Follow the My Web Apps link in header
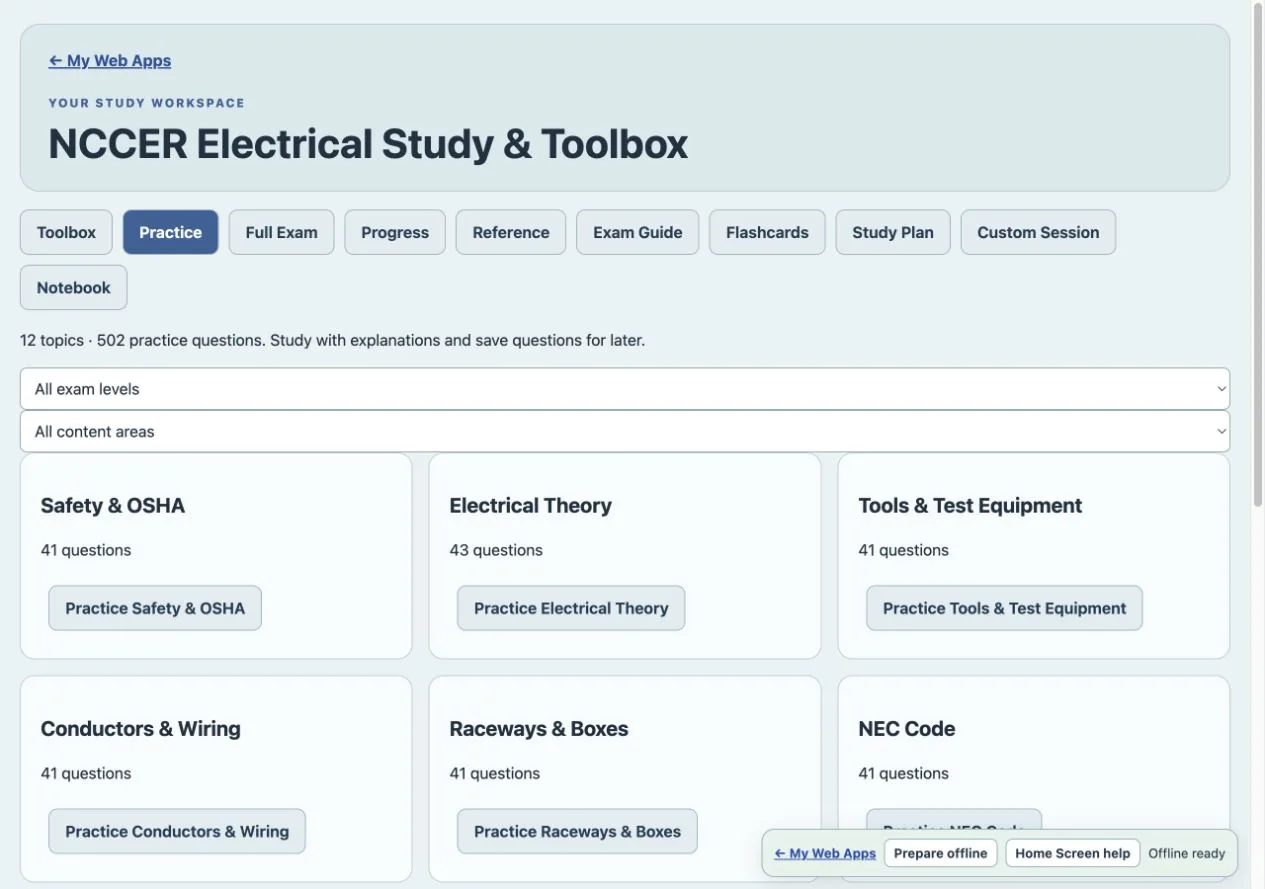This screenshot has width=1265, height=889. click(110, 61)
